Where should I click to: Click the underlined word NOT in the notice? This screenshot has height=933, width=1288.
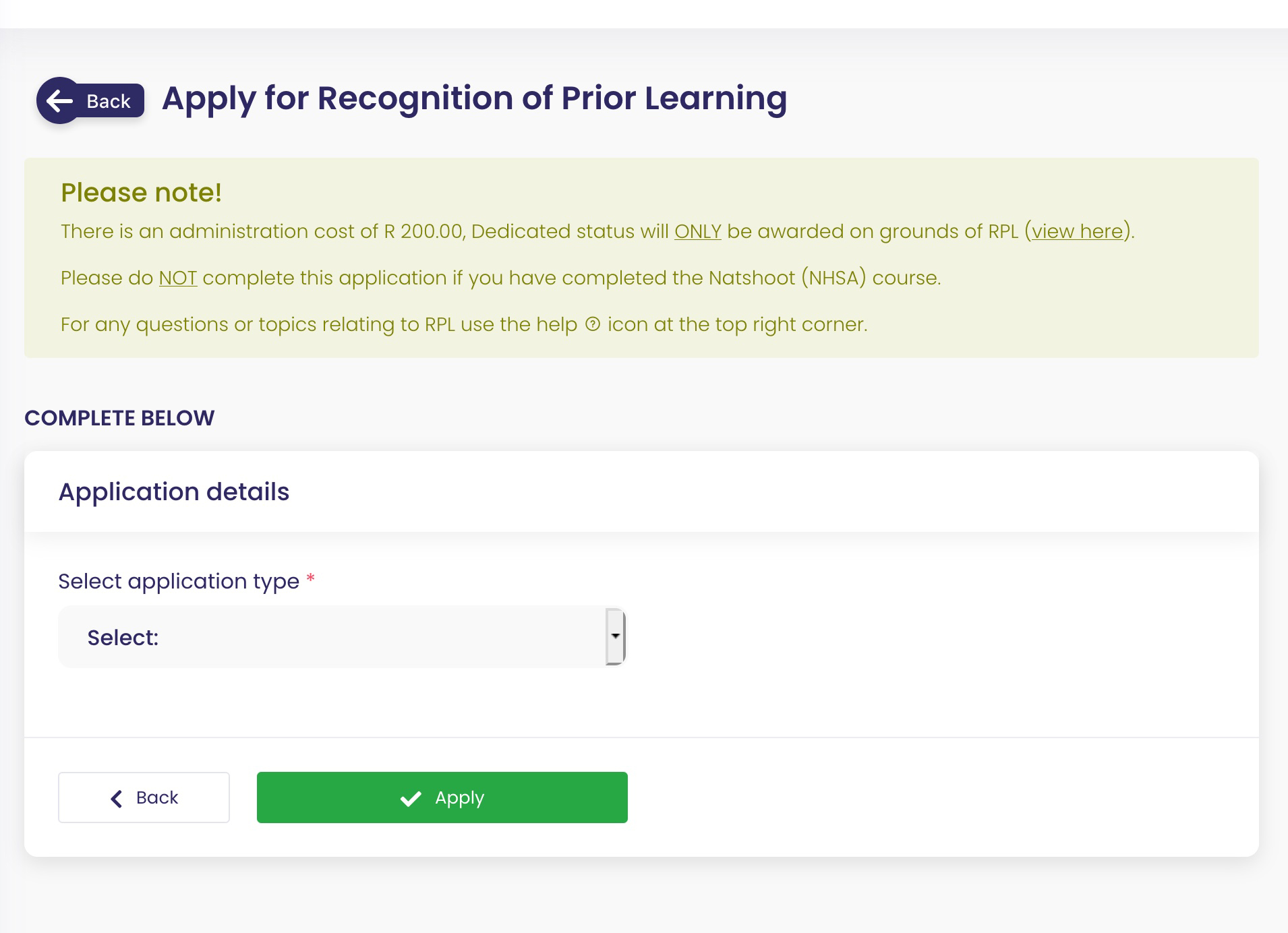pyautogui.click(x=178, y=278)
